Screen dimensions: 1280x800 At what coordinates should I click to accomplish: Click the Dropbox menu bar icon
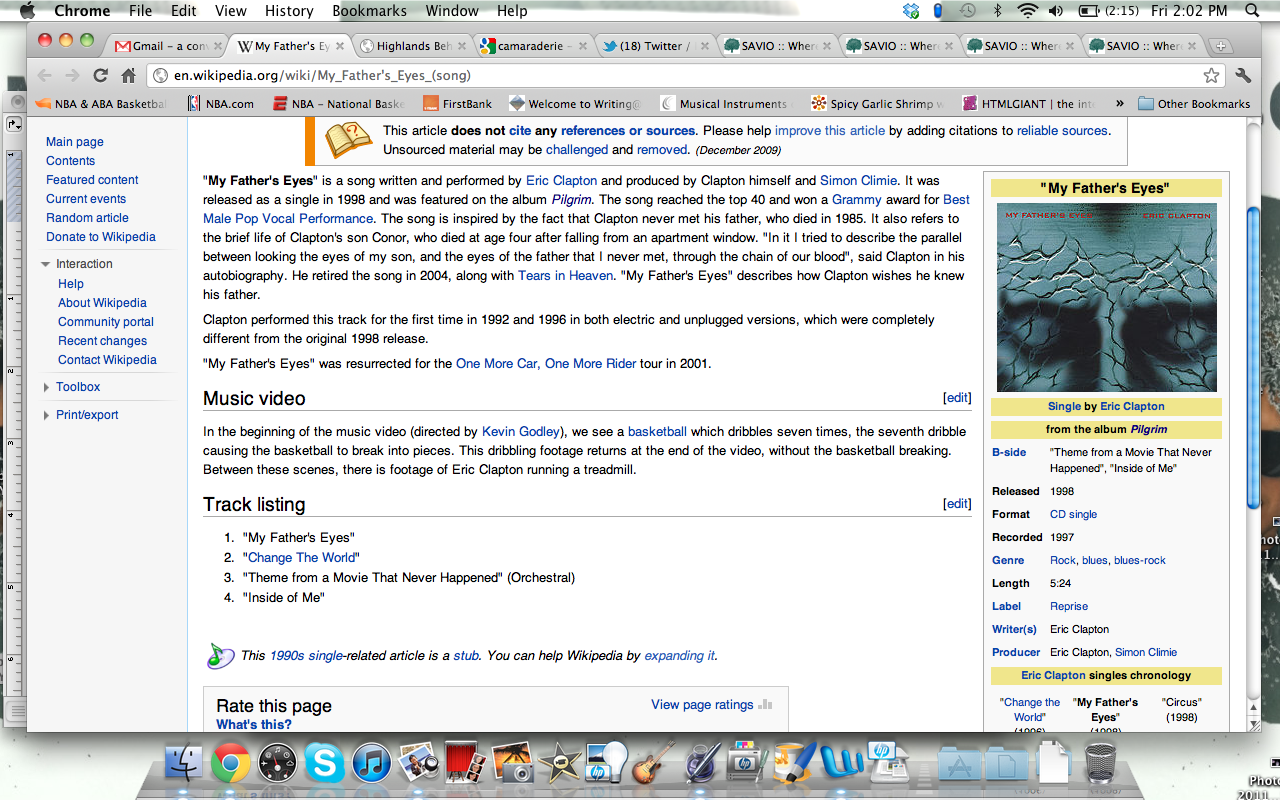click(x=910, y=11)
